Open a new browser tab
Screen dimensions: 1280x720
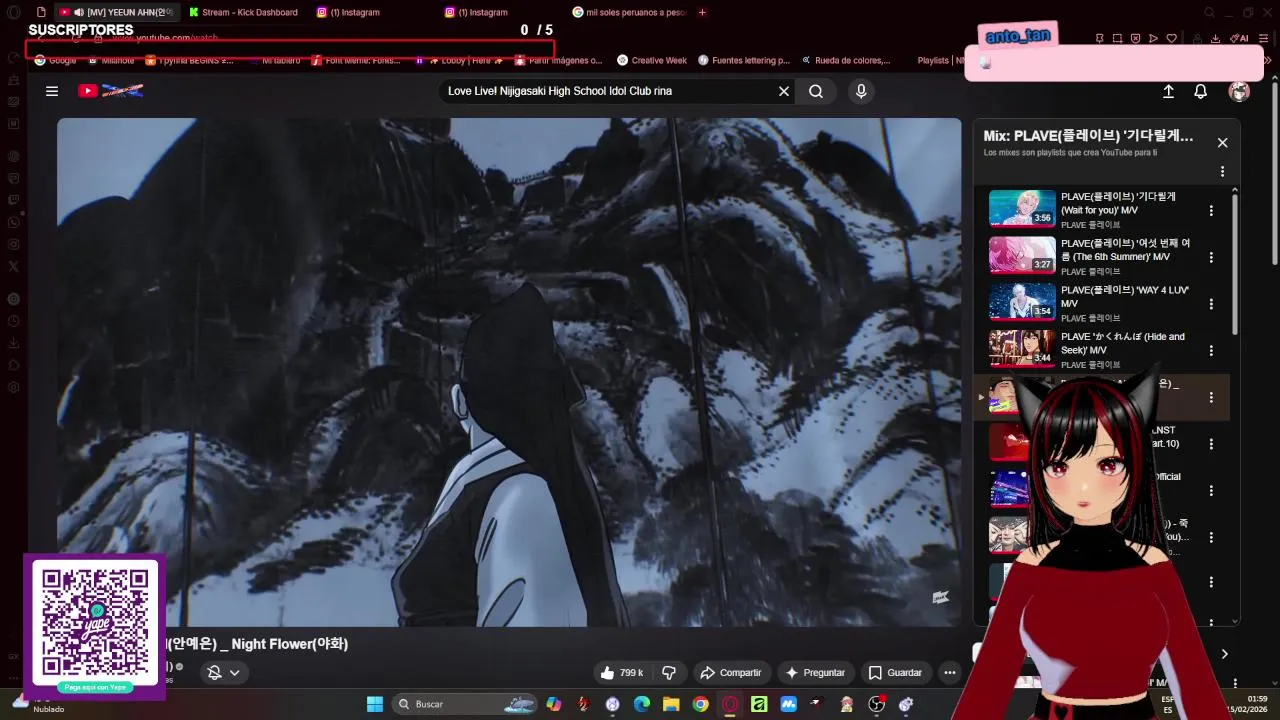point(702,12)
